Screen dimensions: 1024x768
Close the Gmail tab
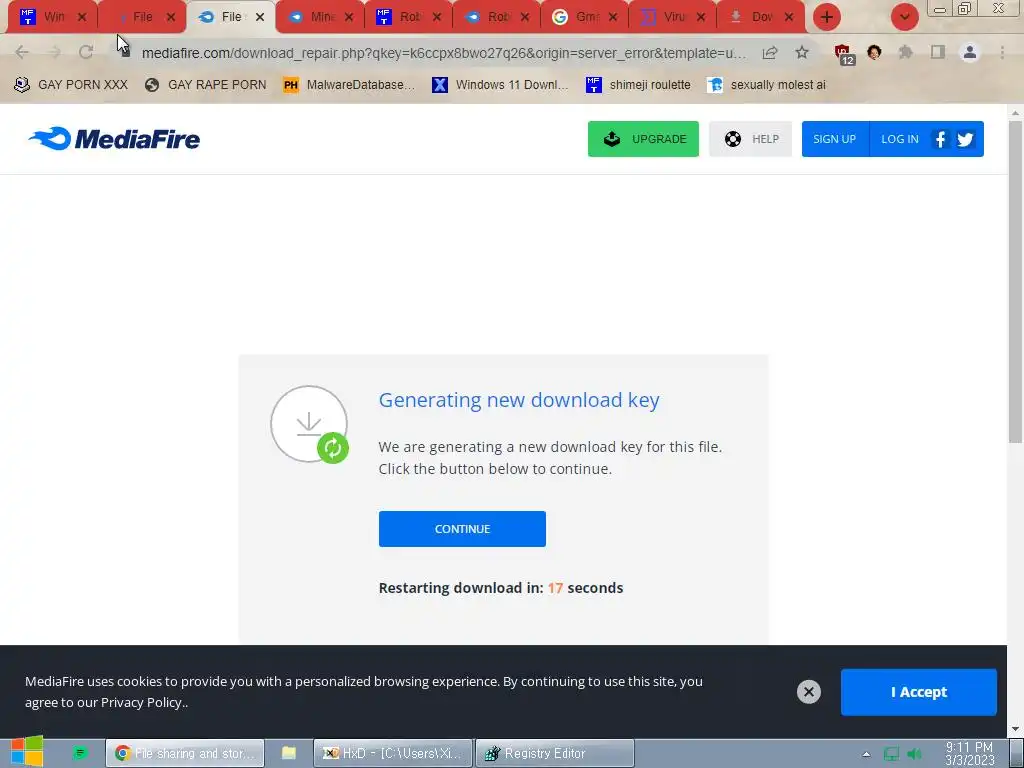tap(613, 17)
